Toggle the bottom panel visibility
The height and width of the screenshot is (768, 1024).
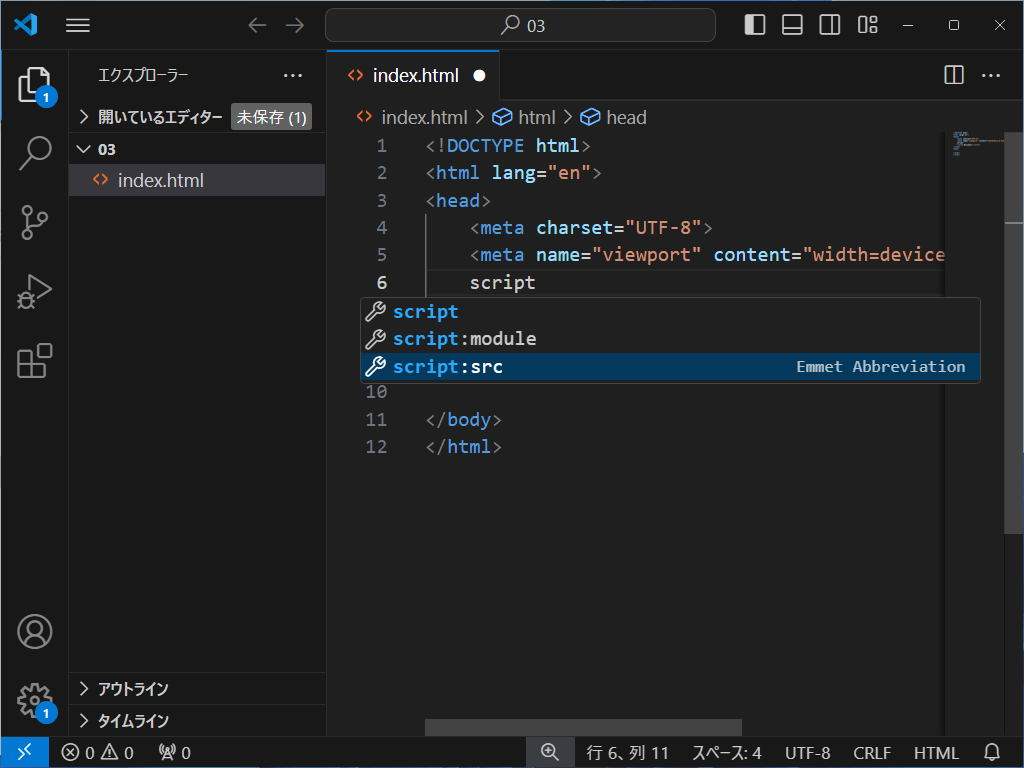[x=792, y=24]
